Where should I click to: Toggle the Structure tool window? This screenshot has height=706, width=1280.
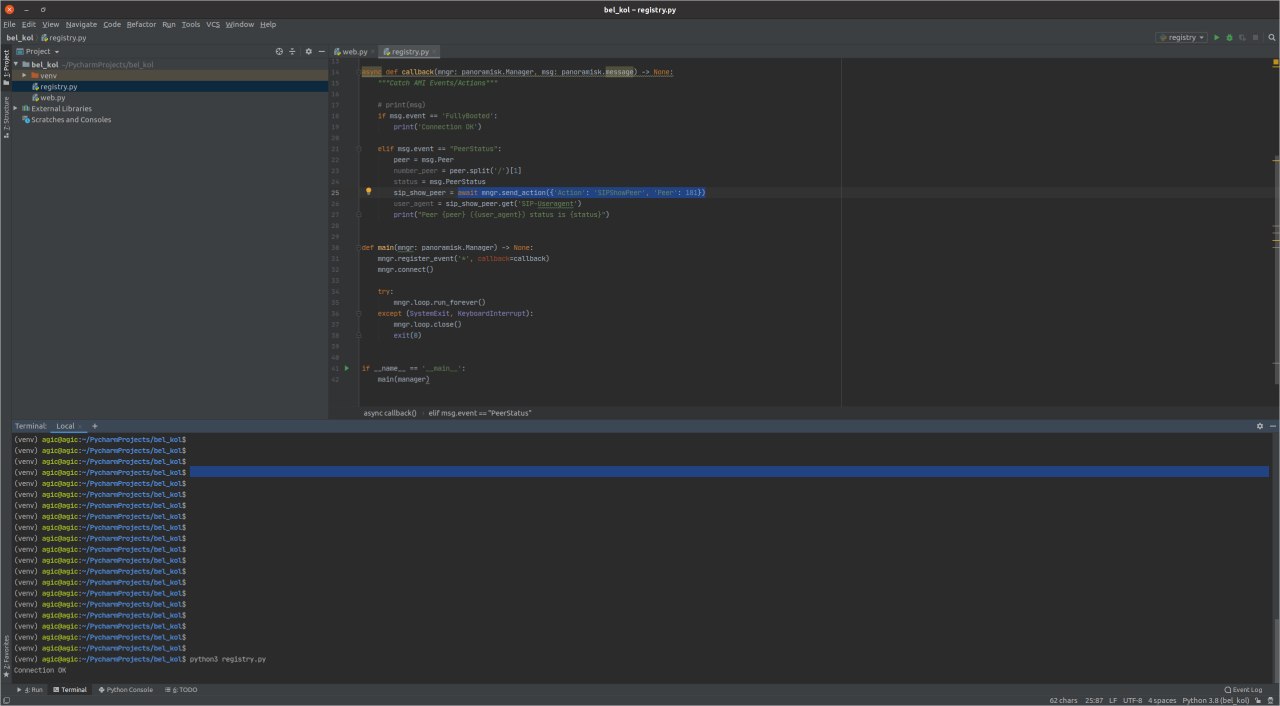tap(5, 117)
